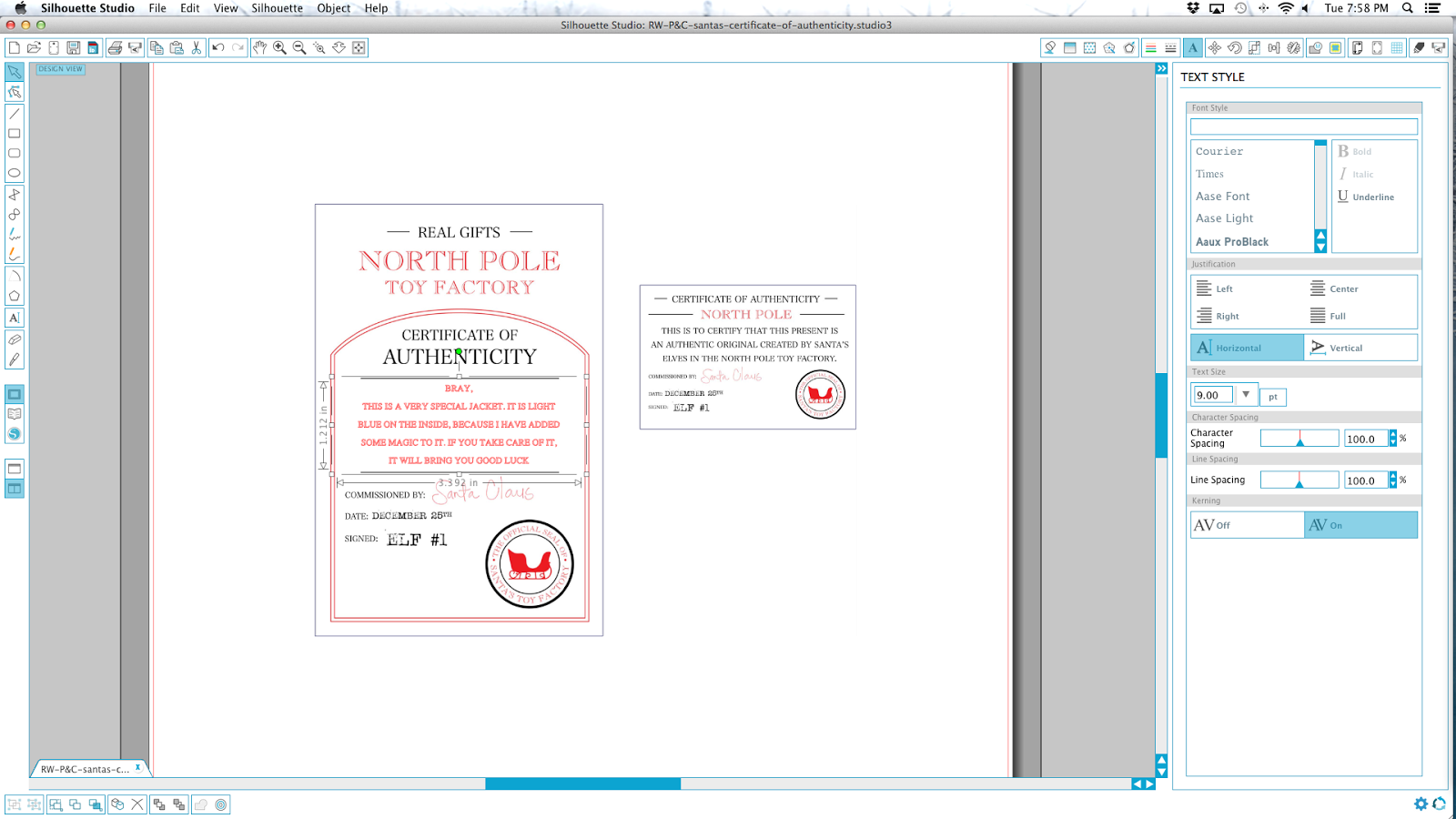1456x819 pixels.
Task: Open the Text Style panel icon
Action: (1193, 47)
